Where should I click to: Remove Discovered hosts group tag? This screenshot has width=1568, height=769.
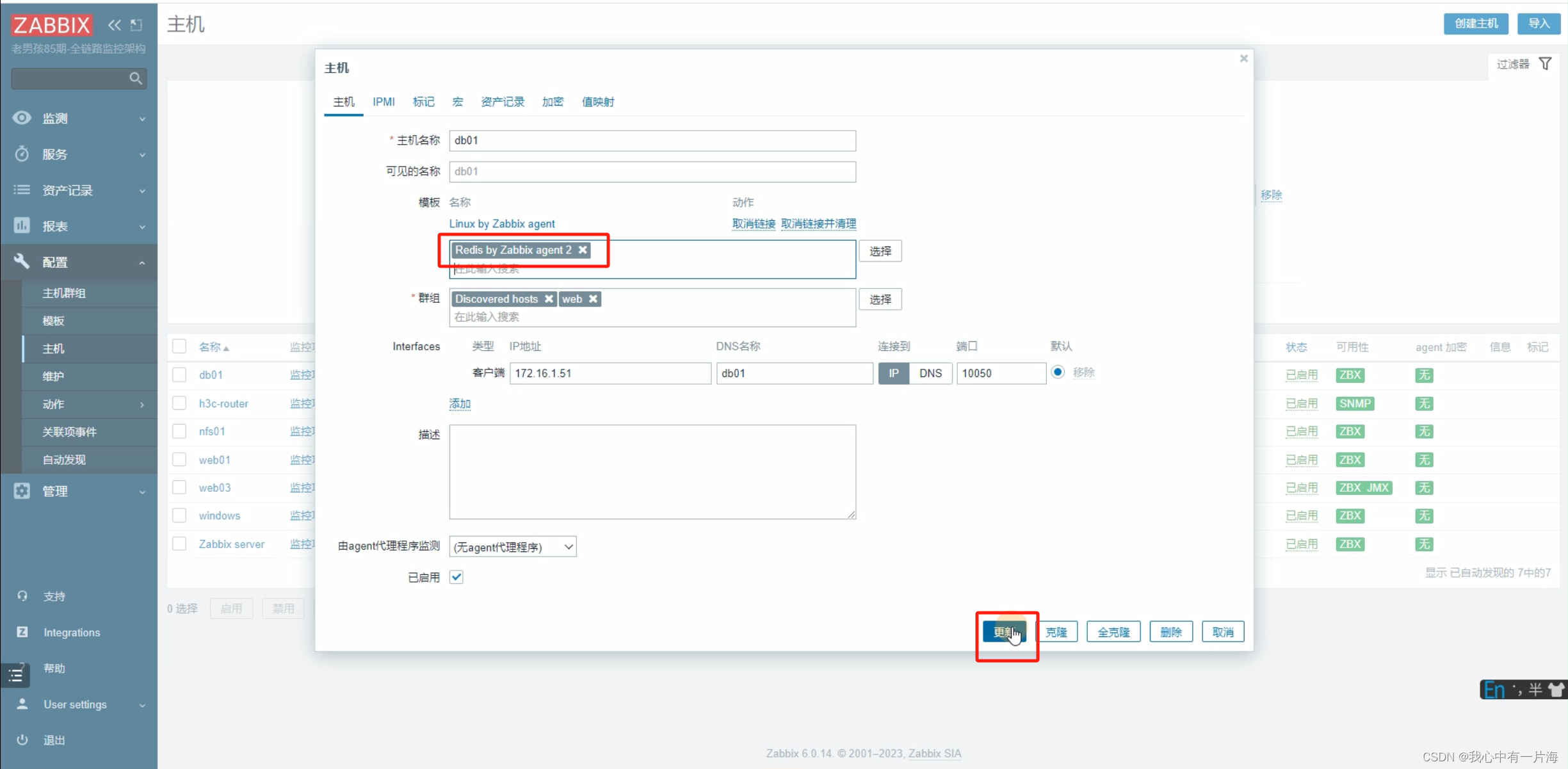coord(549,299)
